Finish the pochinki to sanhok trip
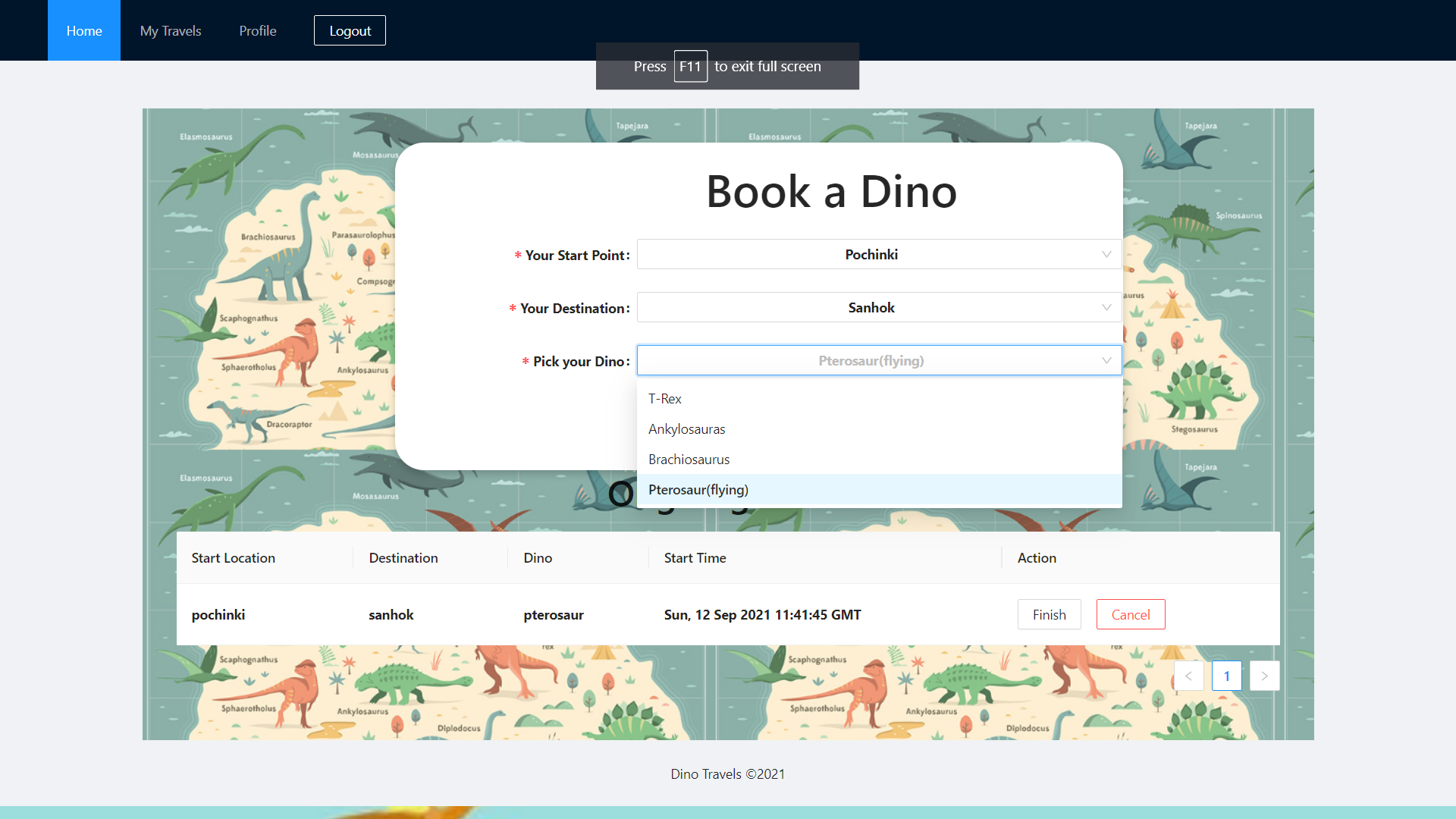This screenshot has width=1456, height=819. (1049, 615)
